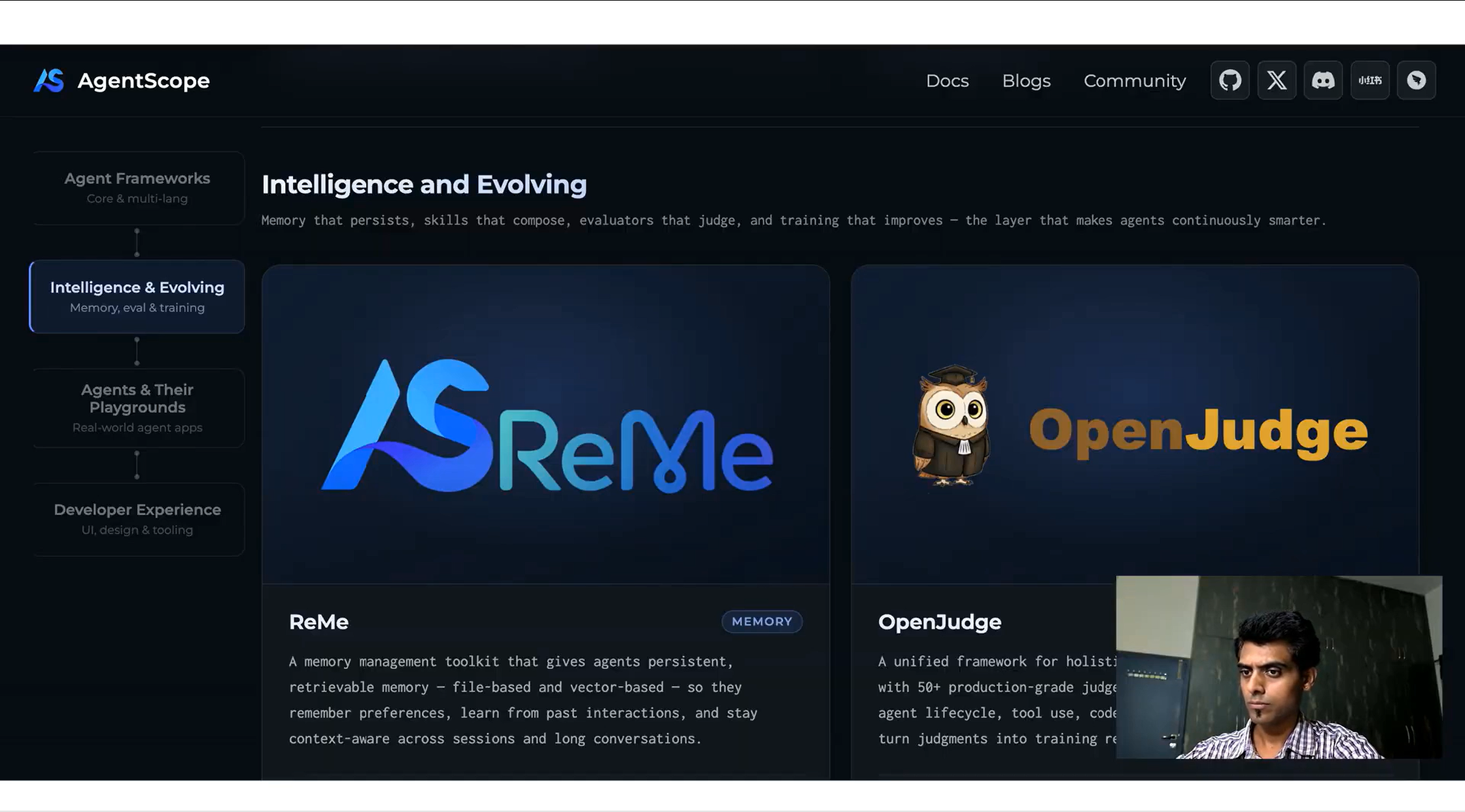
Task: Click the Intelligence and Evolving heading
Action: pyautogui.click(x=424, y=184)
